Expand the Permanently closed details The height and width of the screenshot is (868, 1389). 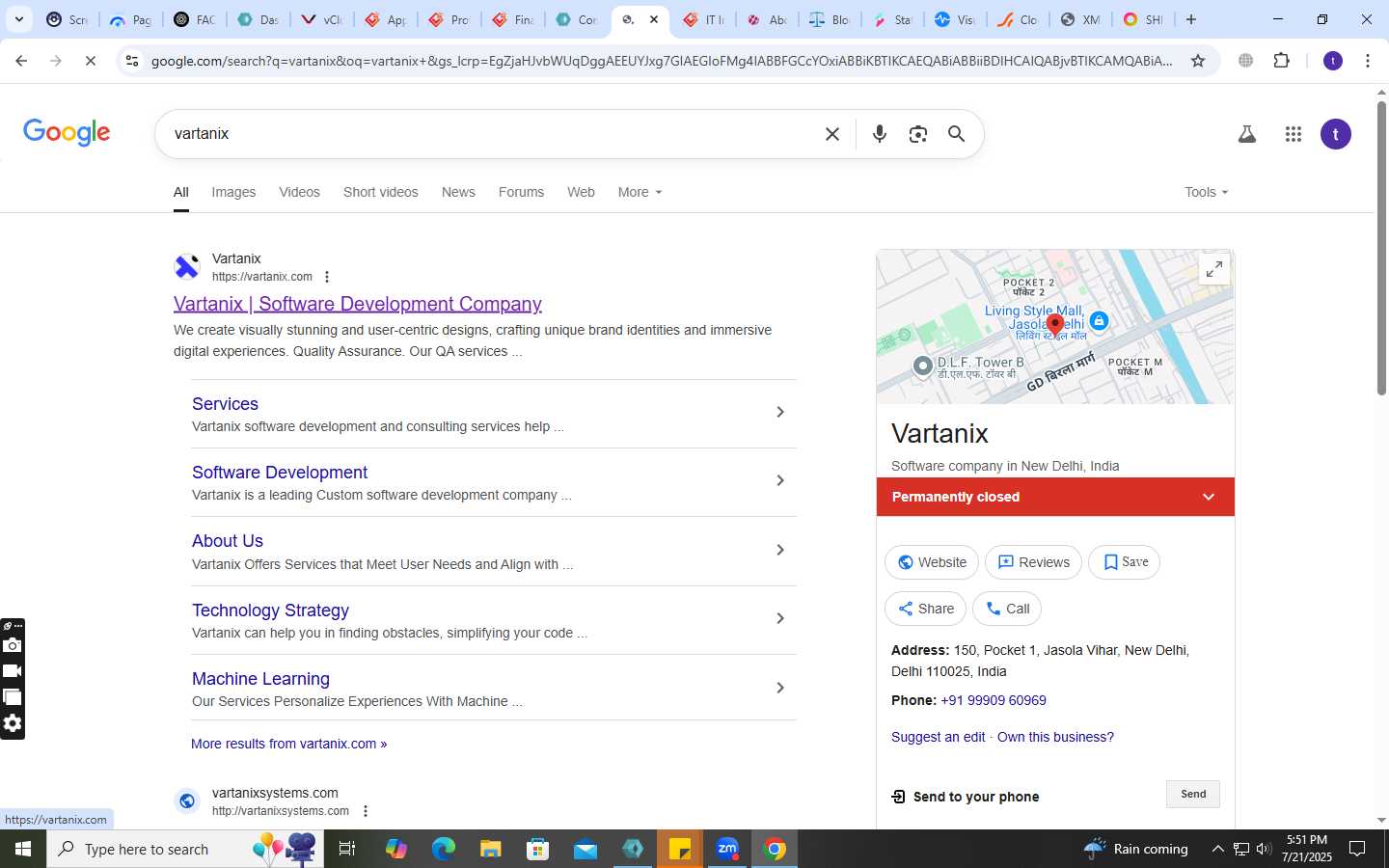[x=1208, y=497]
